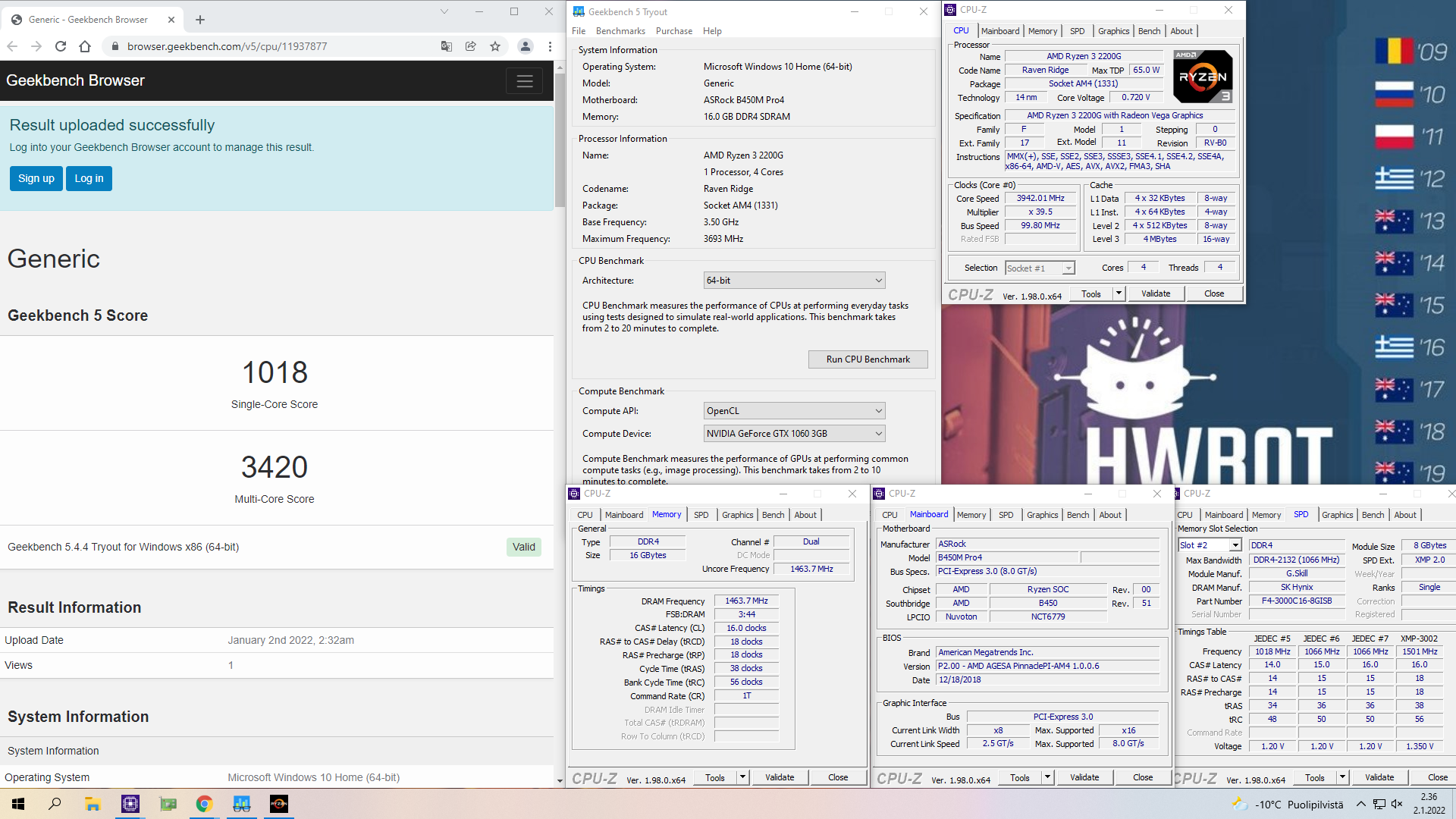Open circuit board app taskbar icon
This screenshot has width=1456, height=819.
click(x=168, y=804)
